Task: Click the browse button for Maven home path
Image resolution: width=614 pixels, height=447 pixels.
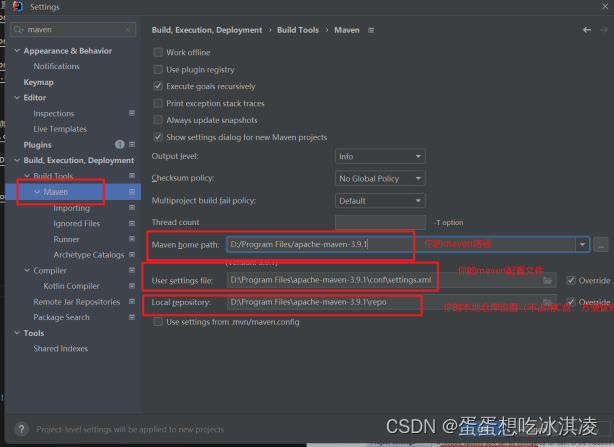Action: tap(601, 245)
